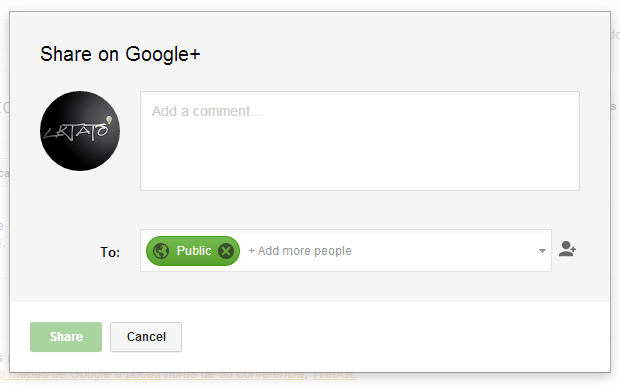620x386 pixels.
Task: Click the white footer beside Cancel
Action: (x=395, y=337)
